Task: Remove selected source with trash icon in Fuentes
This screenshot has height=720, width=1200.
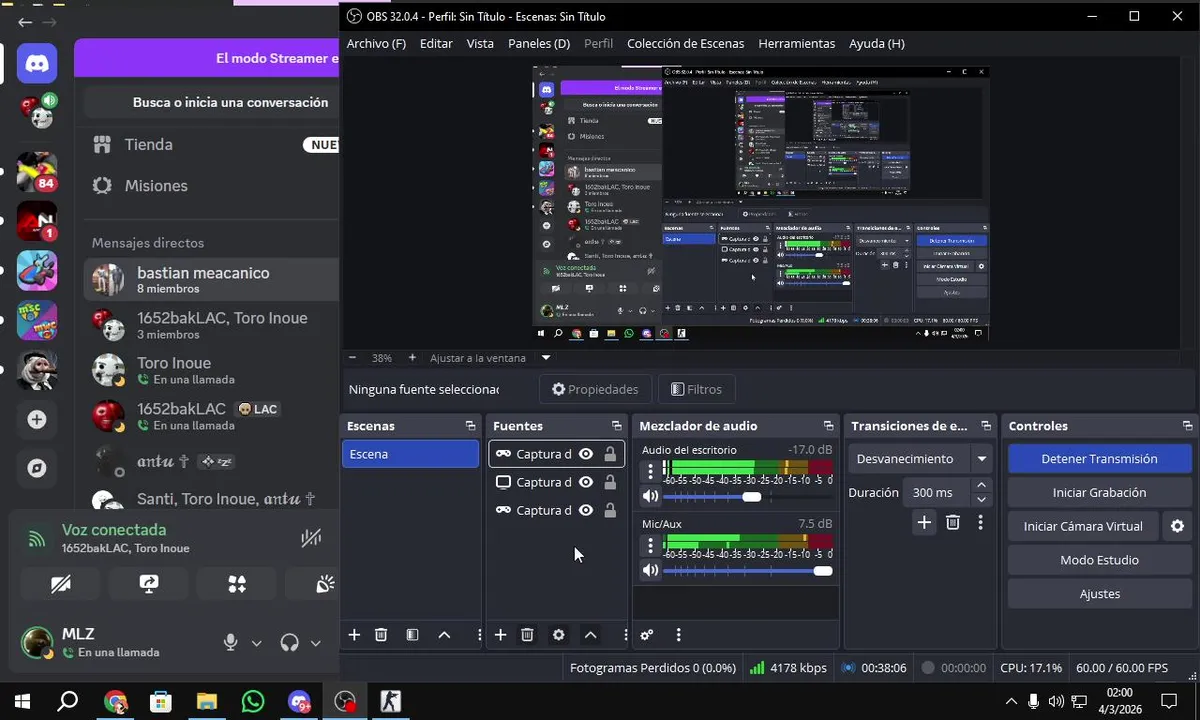Action: (527, 635)
